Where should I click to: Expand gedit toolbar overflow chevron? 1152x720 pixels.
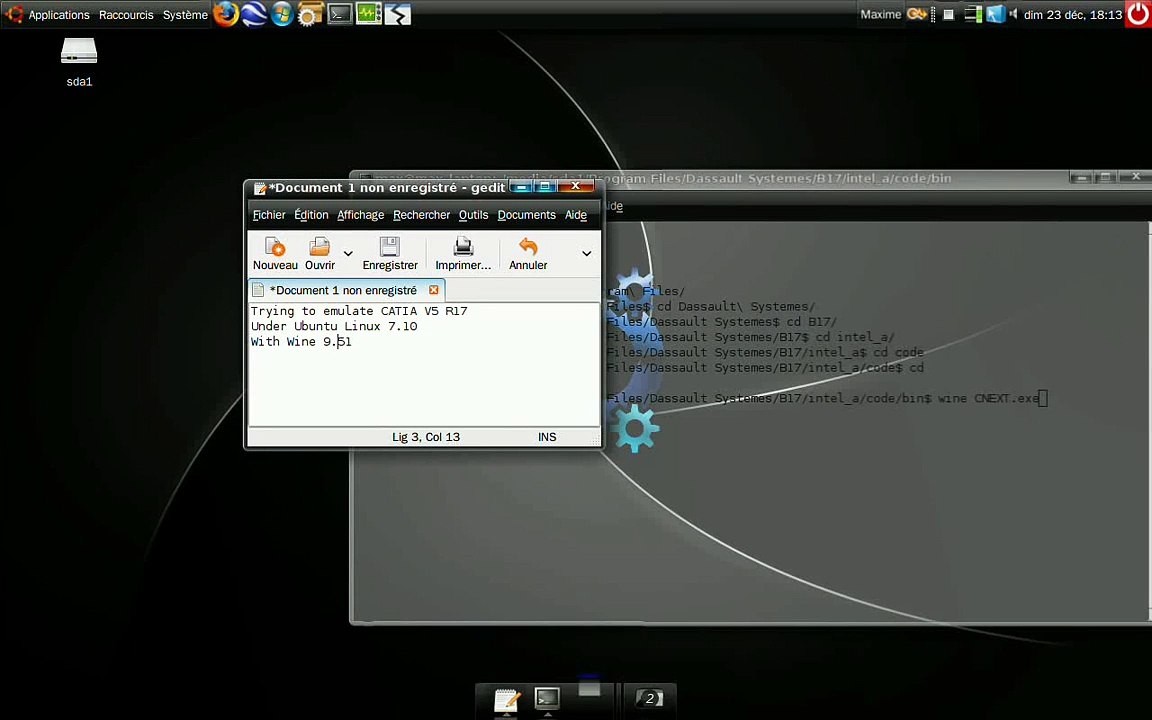point(586,253)
